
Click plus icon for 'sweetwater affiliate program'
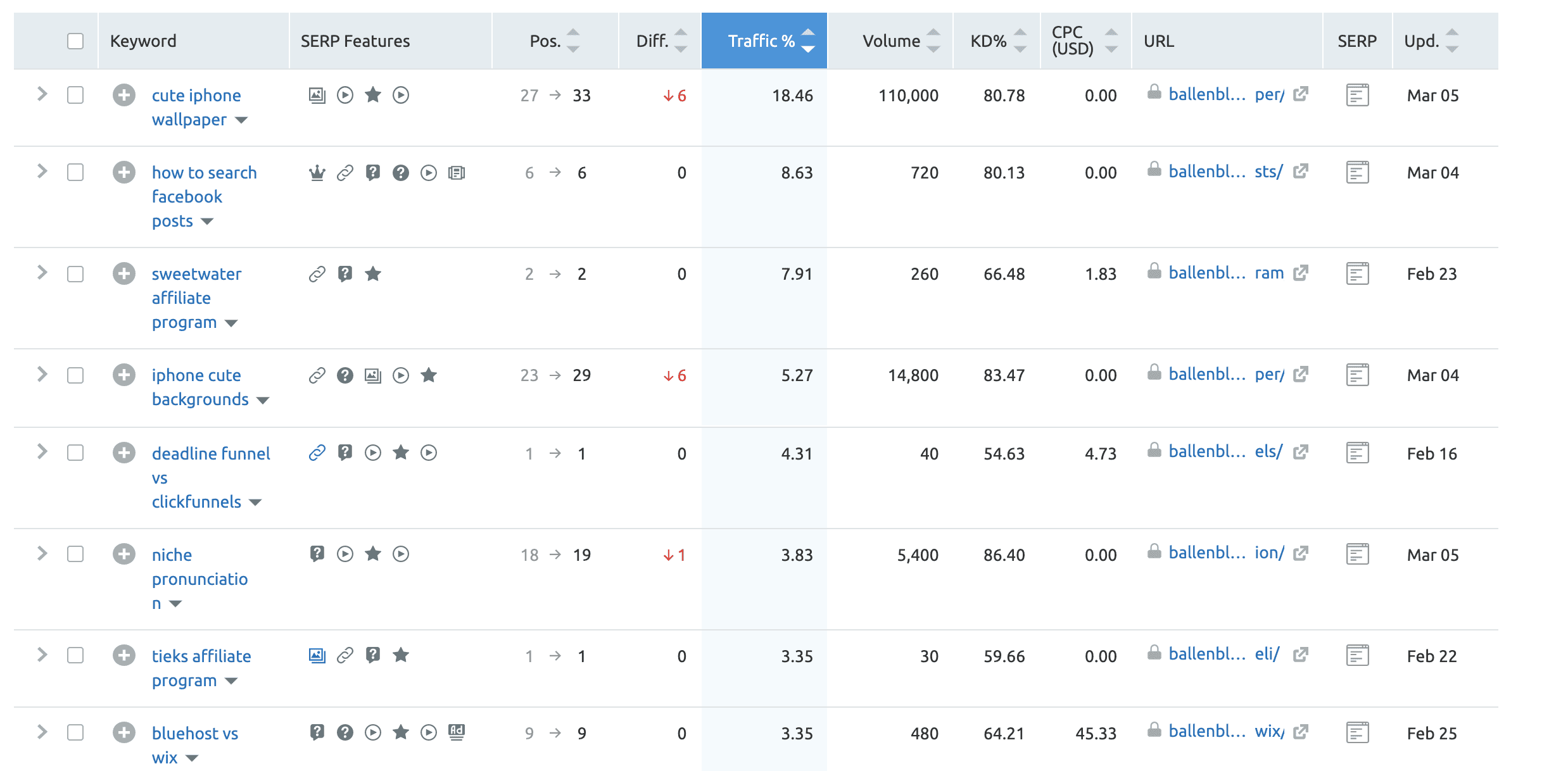pos(124,273)
